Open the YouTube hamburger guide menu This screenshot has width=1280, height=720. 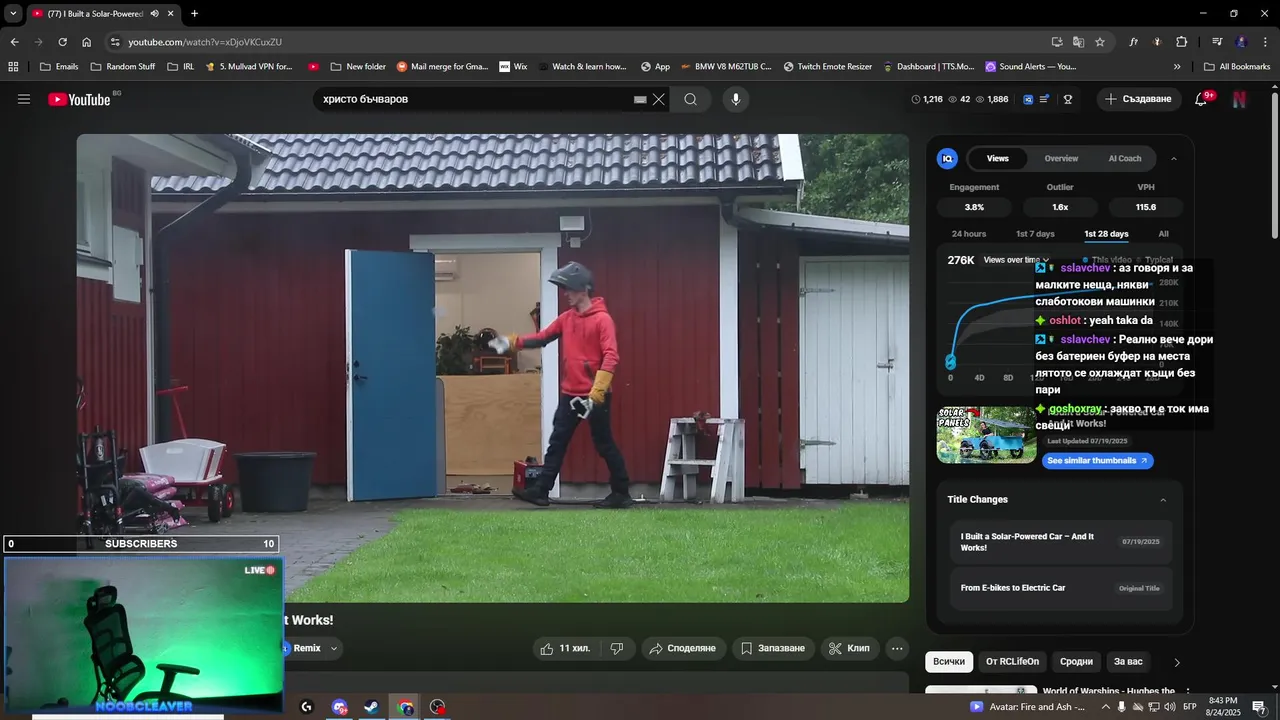click(x=24, y=99)
